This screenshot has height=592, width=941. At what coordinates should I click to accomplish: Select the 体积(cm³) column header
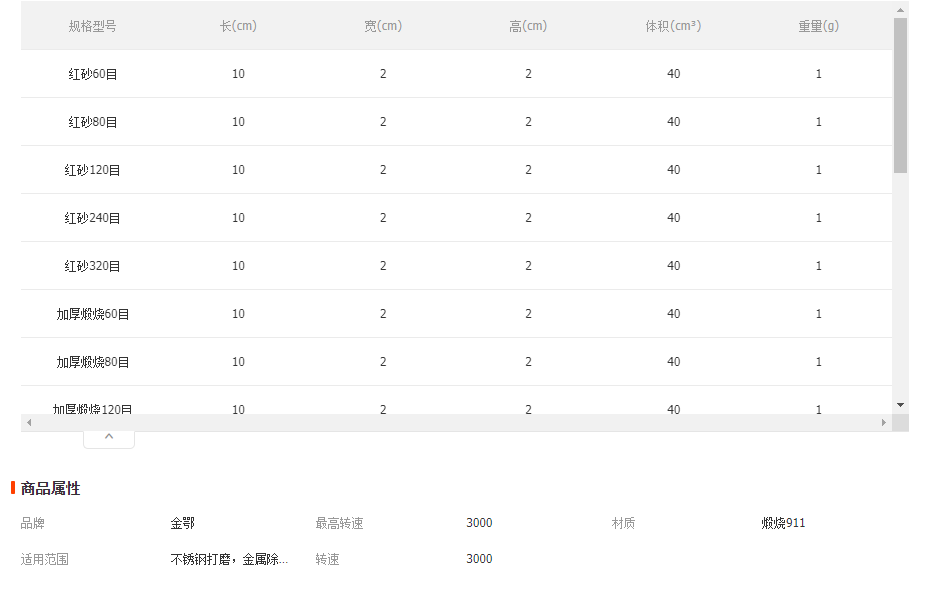pyautogui.click(x=673, y=26)
